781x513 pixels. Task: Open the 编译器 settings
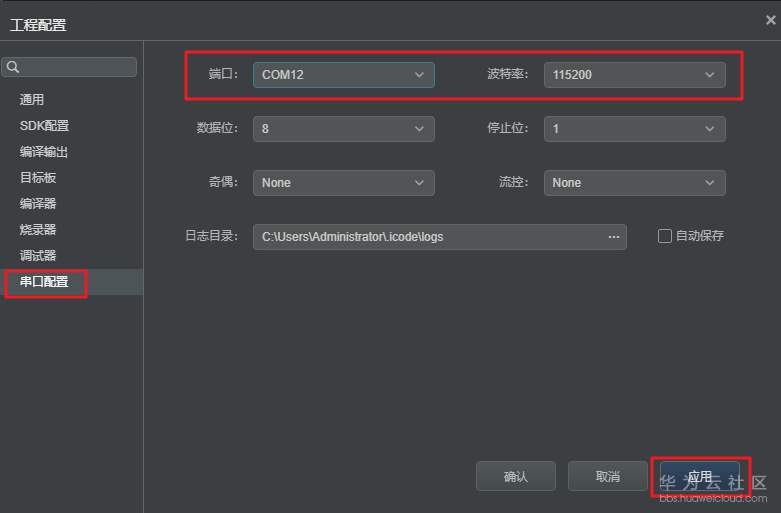[38, 203]
